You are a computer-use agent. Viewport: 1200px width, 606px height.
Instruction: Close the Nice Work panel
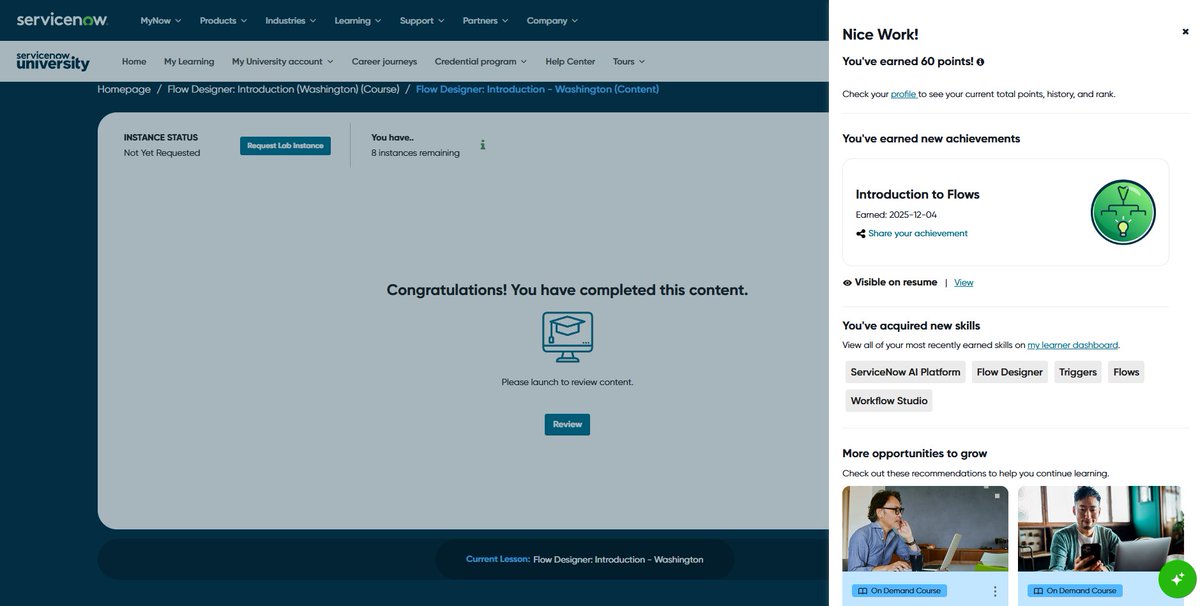pyautogui.click(x=1186, y=32)
